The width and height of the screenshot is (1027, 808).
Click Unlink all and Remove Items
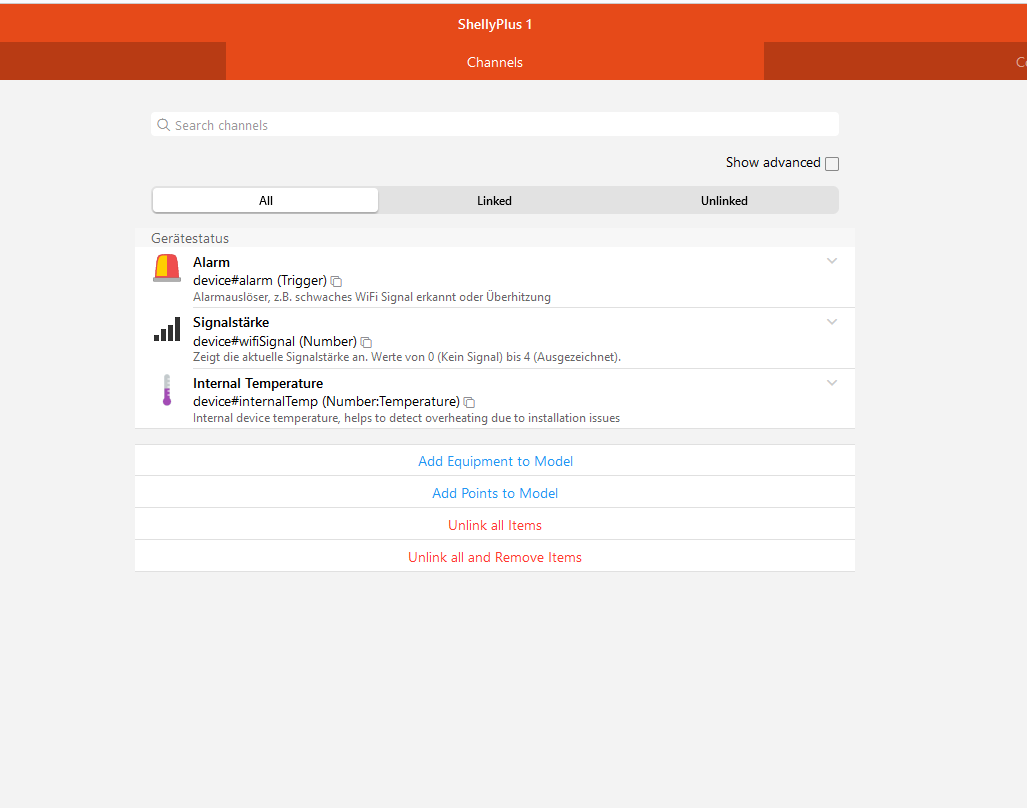pos(495,557)
